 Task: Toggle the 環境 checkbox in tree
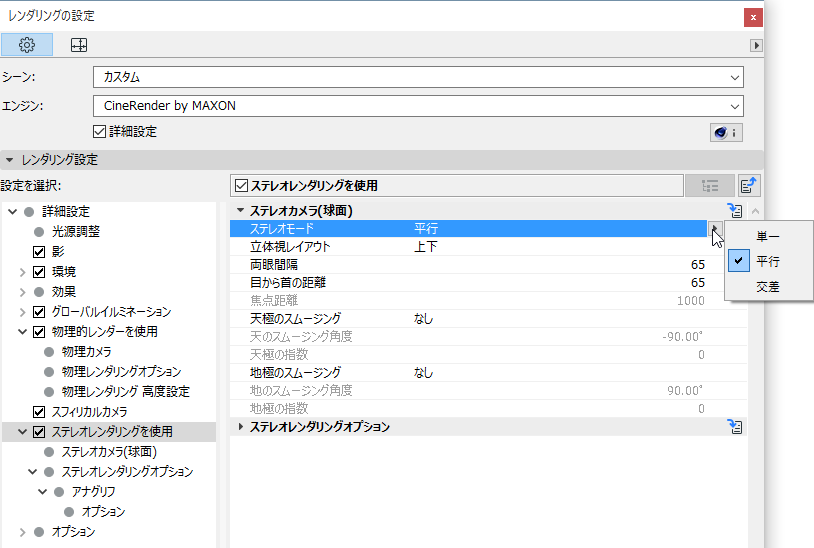click(x=39, y=272)
